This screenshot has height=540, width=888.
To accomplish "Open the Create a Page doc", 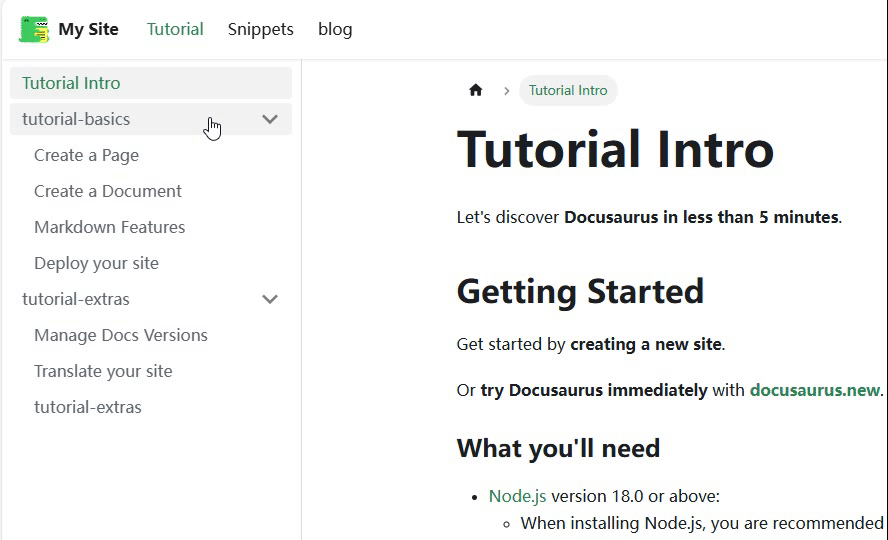I will 86,155.
